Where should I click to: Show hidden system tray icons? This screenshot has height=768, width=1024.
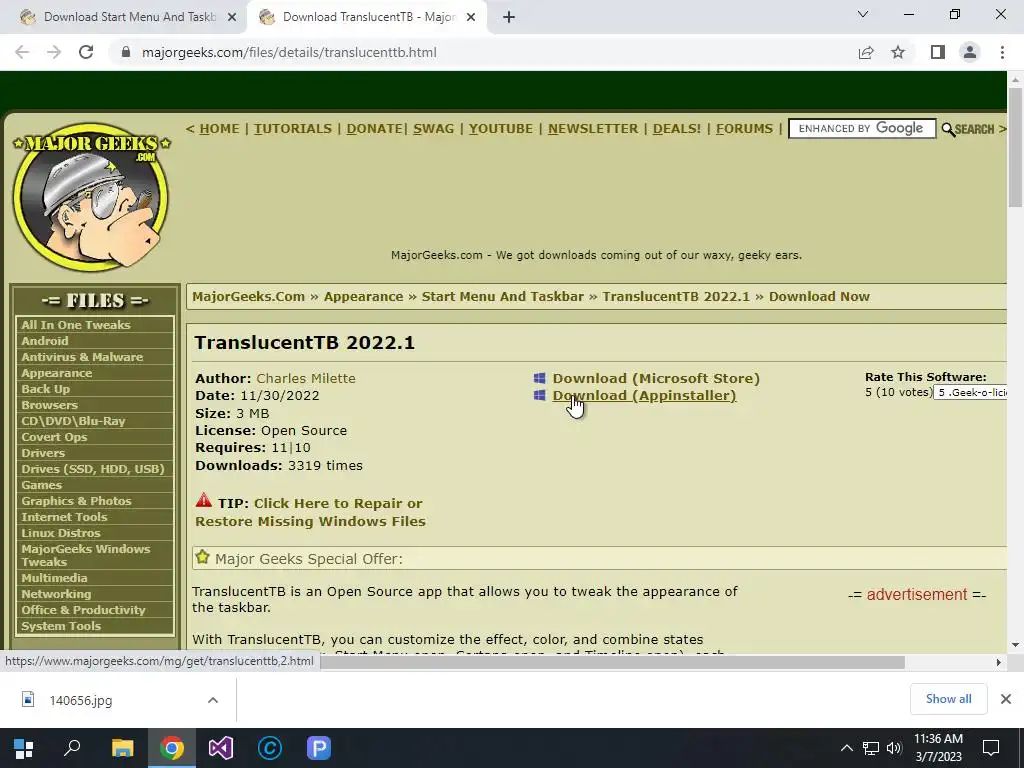(x=846, y=748)
